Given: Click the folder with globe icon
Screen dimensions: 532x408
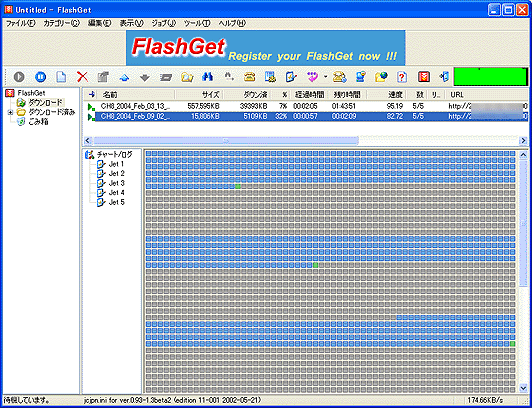Looking at the screenshot, I should (381, 77).
